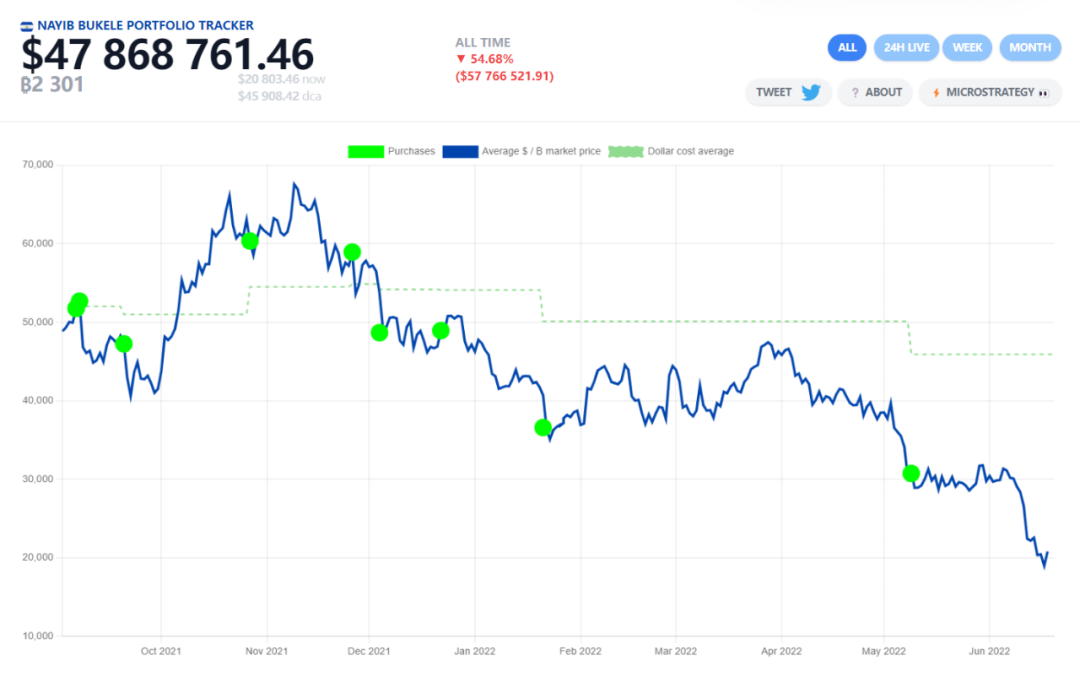The width and height of the screenshot is (1080, 688).
Task: Click the question mark icon beside About
Action: [x=855, y=92]
